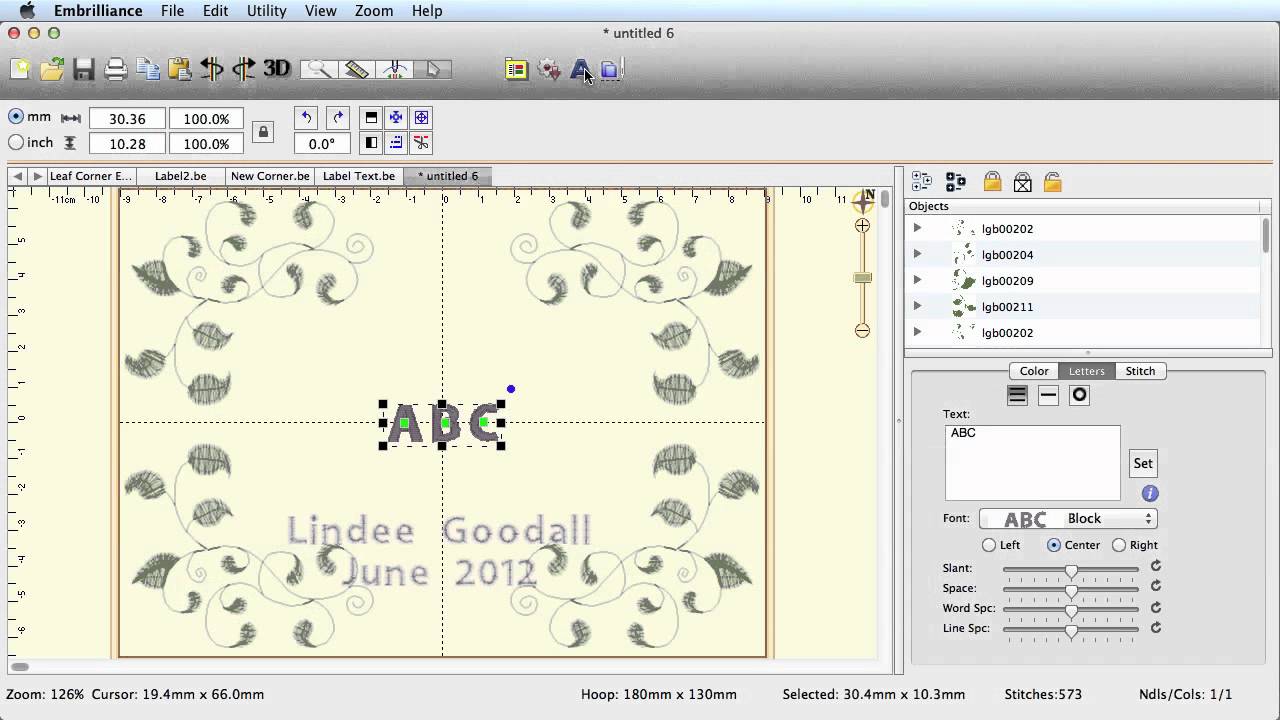This screenshot has width=1280, height=720.
Task: Select the mm units radio button
Action: pyautogui.click(x=16, y=117)
